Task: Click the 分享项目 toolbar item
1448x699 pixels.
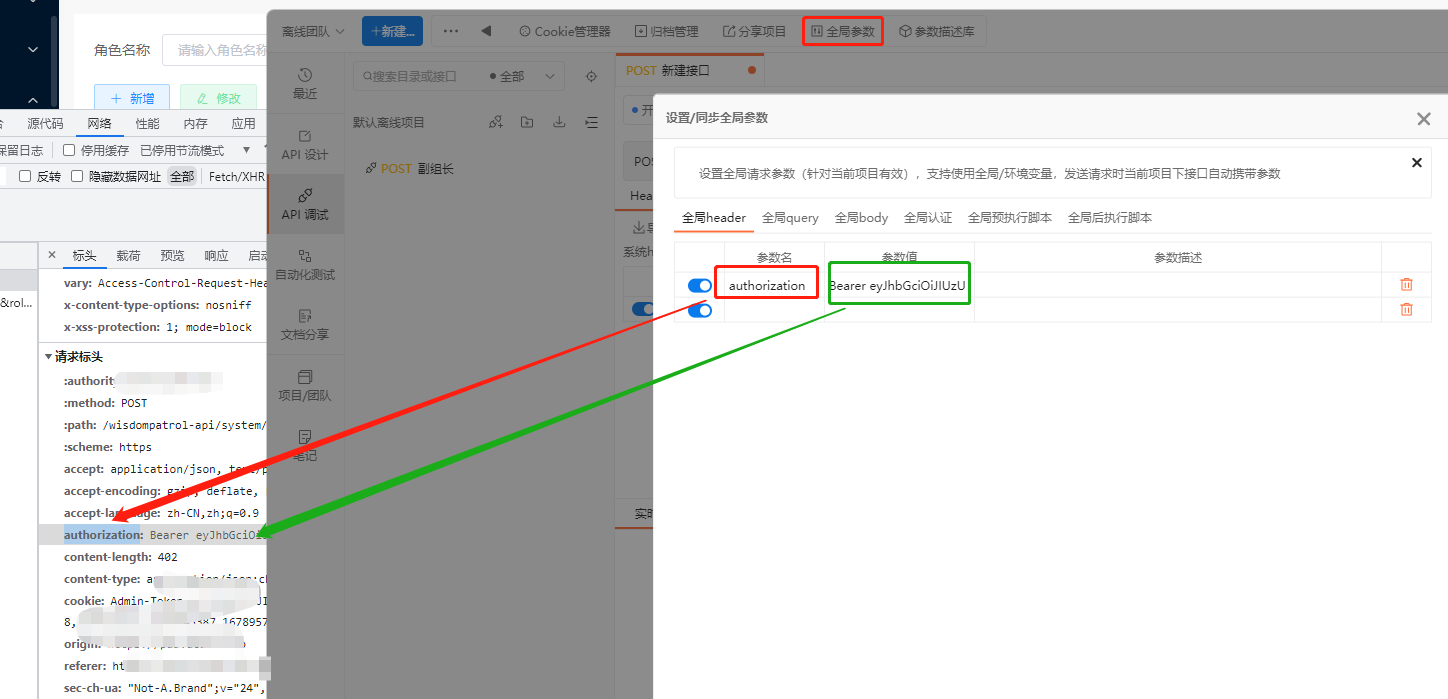Action: (754, 31)
